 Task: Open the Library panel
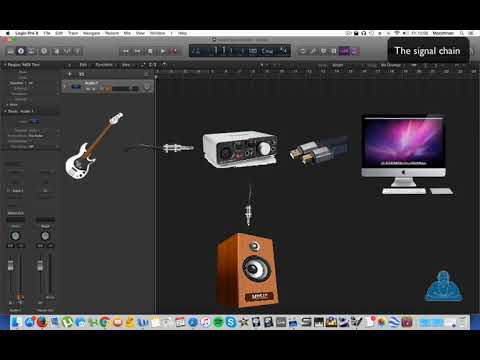[x=11, y=51]
